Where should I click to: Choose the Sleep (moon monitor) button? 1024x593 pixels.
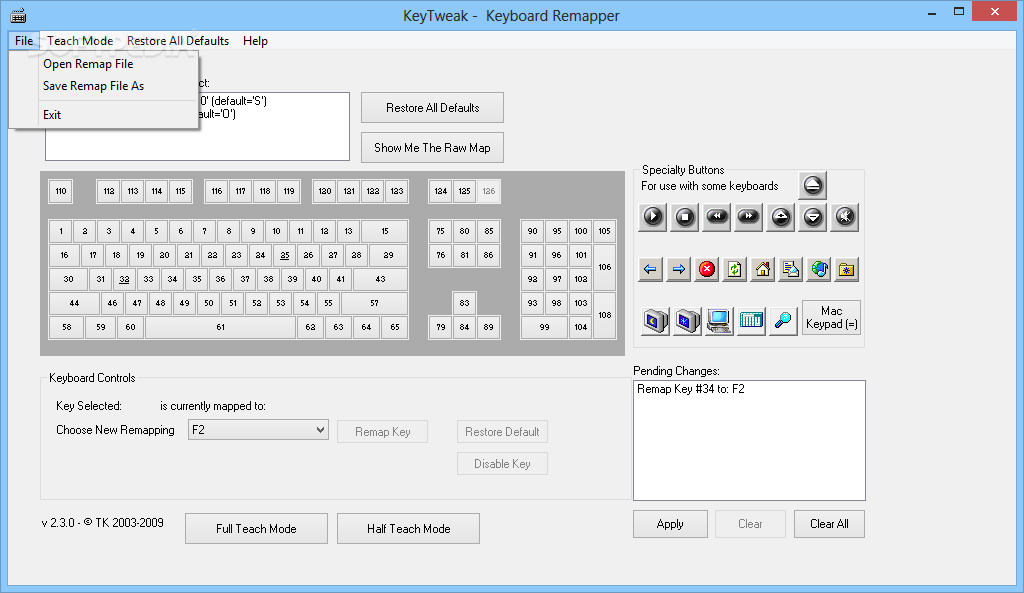point(655,321)
